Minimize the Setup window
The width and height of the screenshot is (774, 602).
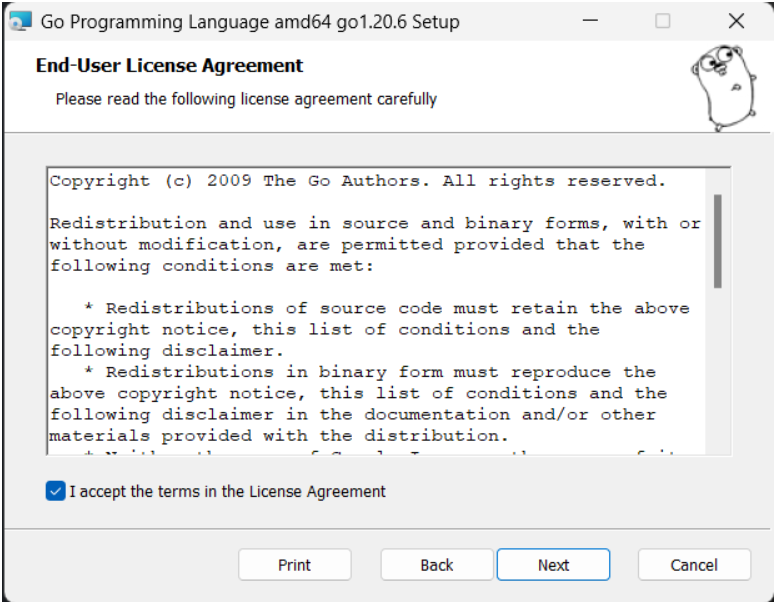pyautogui.click(x=590, y=21)
